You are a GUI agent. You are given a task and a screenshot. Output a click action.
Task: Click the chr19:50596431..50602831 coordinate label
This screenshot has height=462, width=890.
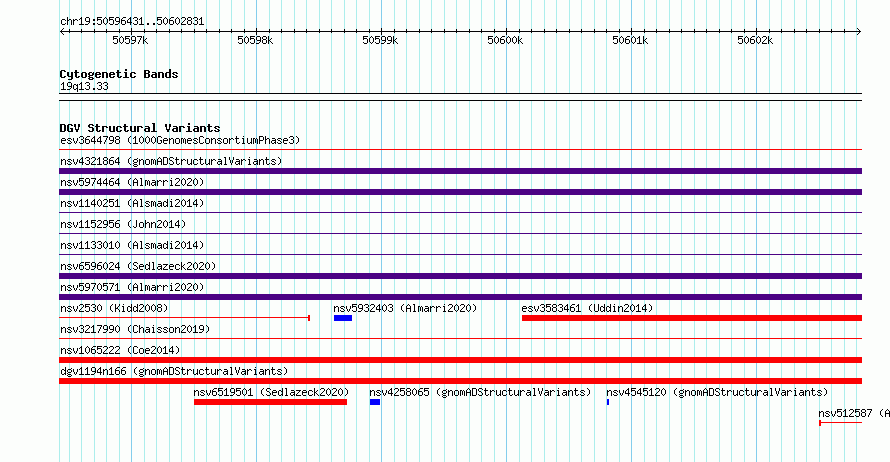coord(132,22)
